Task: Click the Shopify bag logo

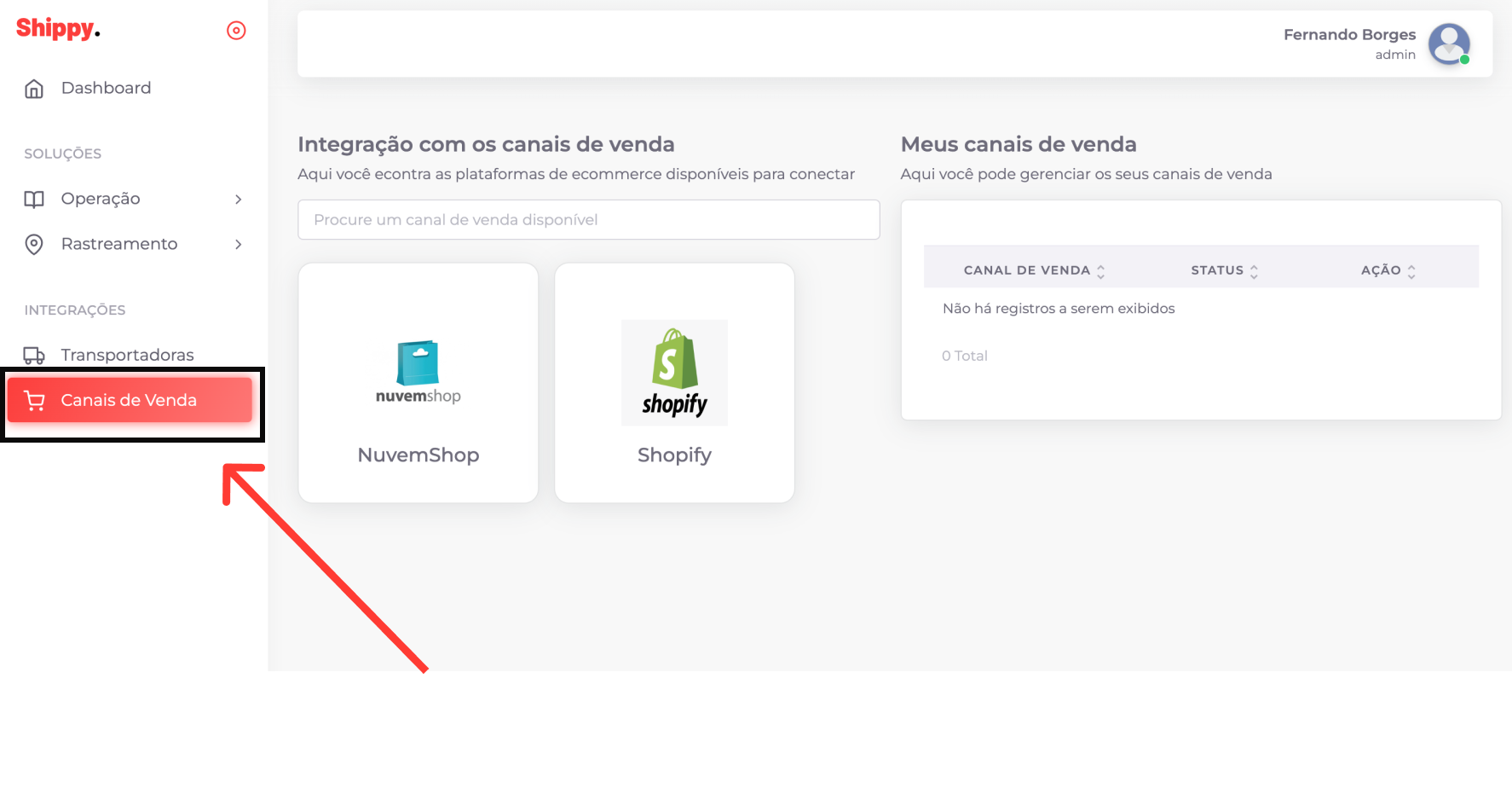Action: (674, 373)
